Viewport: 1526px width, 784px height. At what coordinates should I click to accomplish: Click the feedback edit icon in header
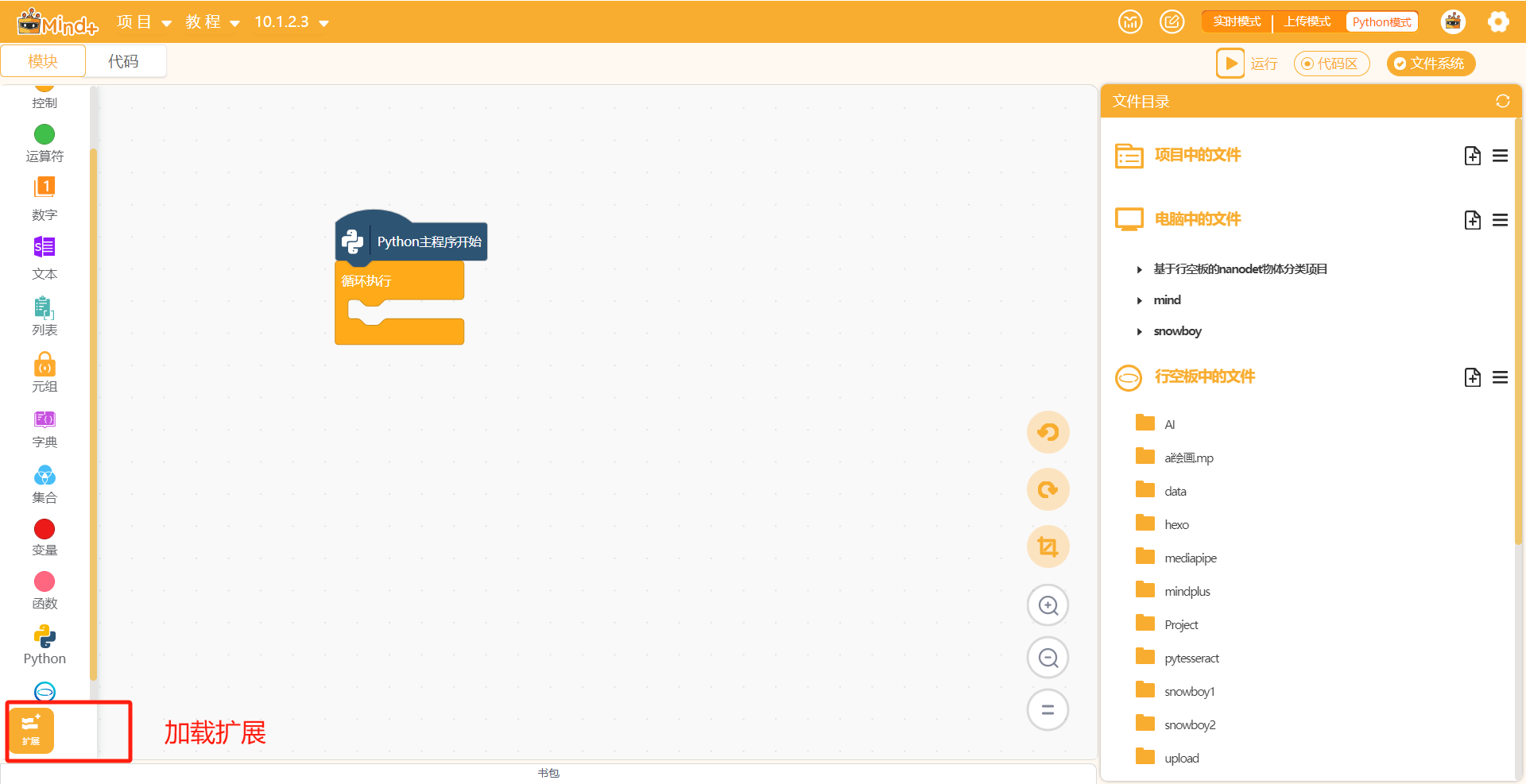click(1172, 21)
